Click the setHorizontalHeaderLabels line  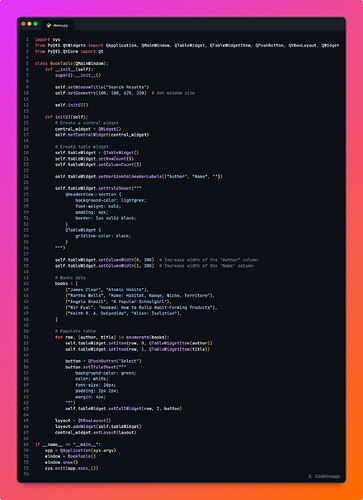139,176
